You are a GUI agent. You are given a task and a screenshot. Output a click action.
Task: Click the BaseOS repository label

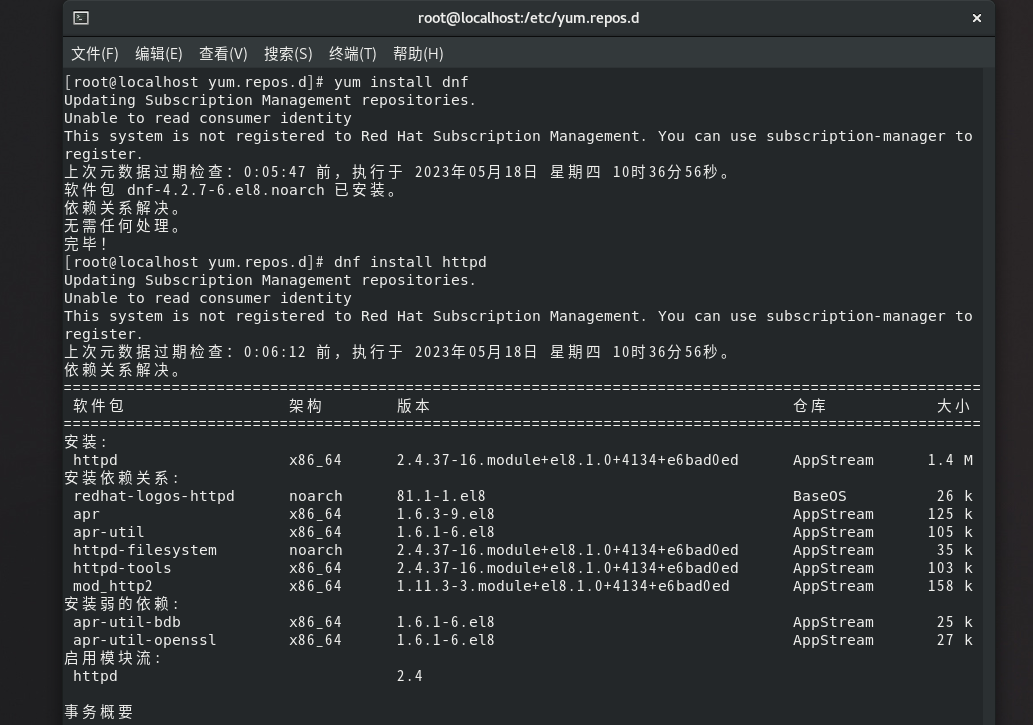coord(821,496)
